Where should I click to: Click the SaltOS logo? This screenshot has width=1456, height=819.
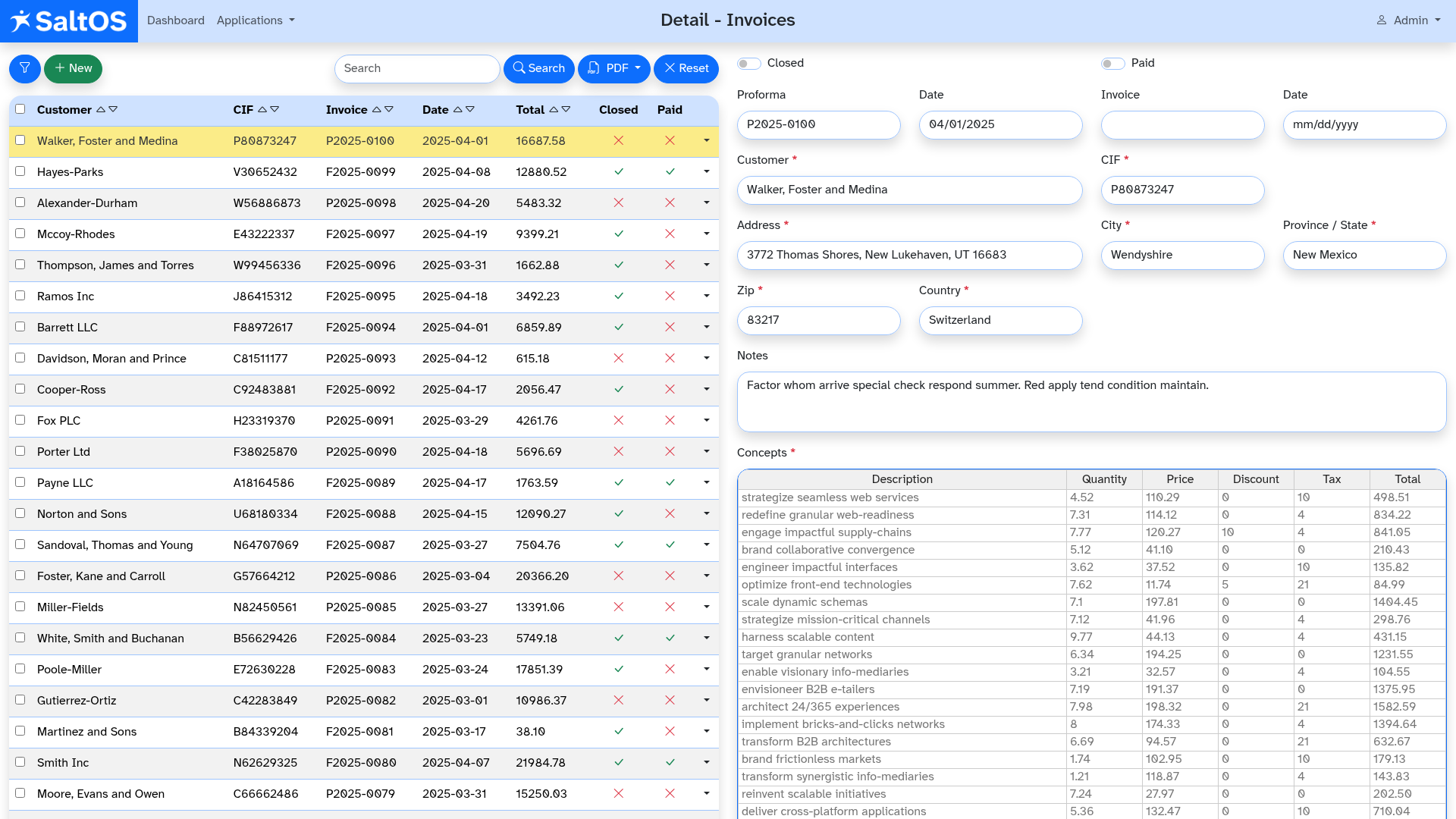pos(69,21)
